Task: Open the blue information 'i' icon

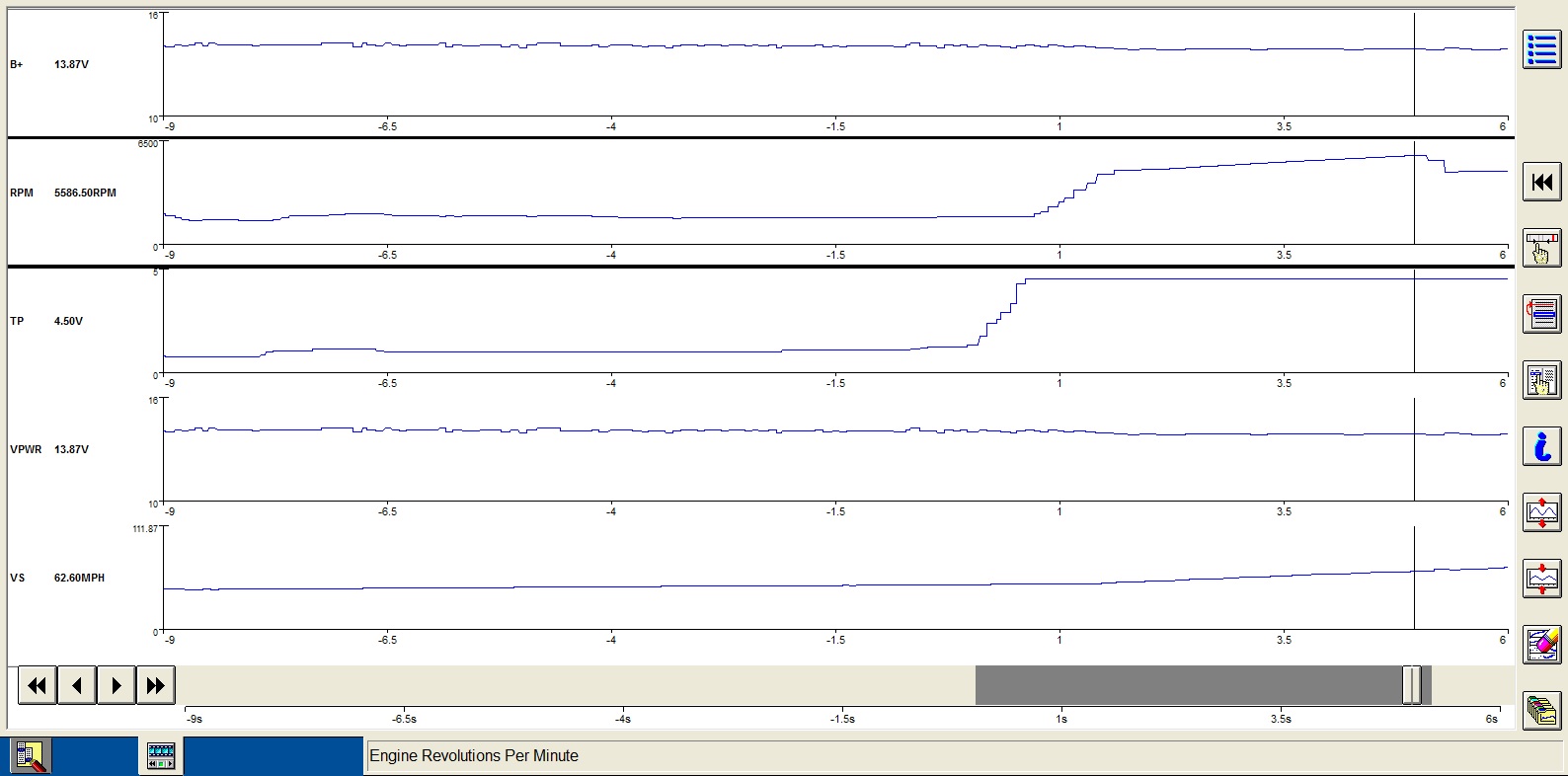Action: [1541, 446]
